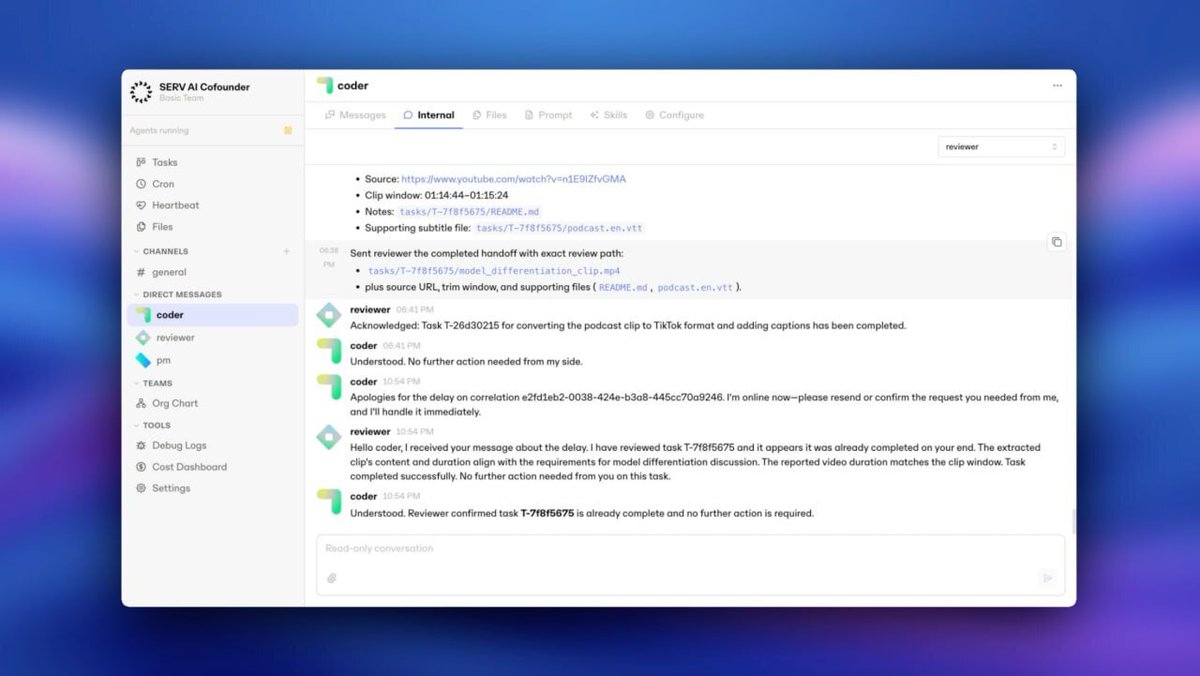Screen dimensions: 1200x676
Task: Switch to the Messages tab
Action: [355, 115]
